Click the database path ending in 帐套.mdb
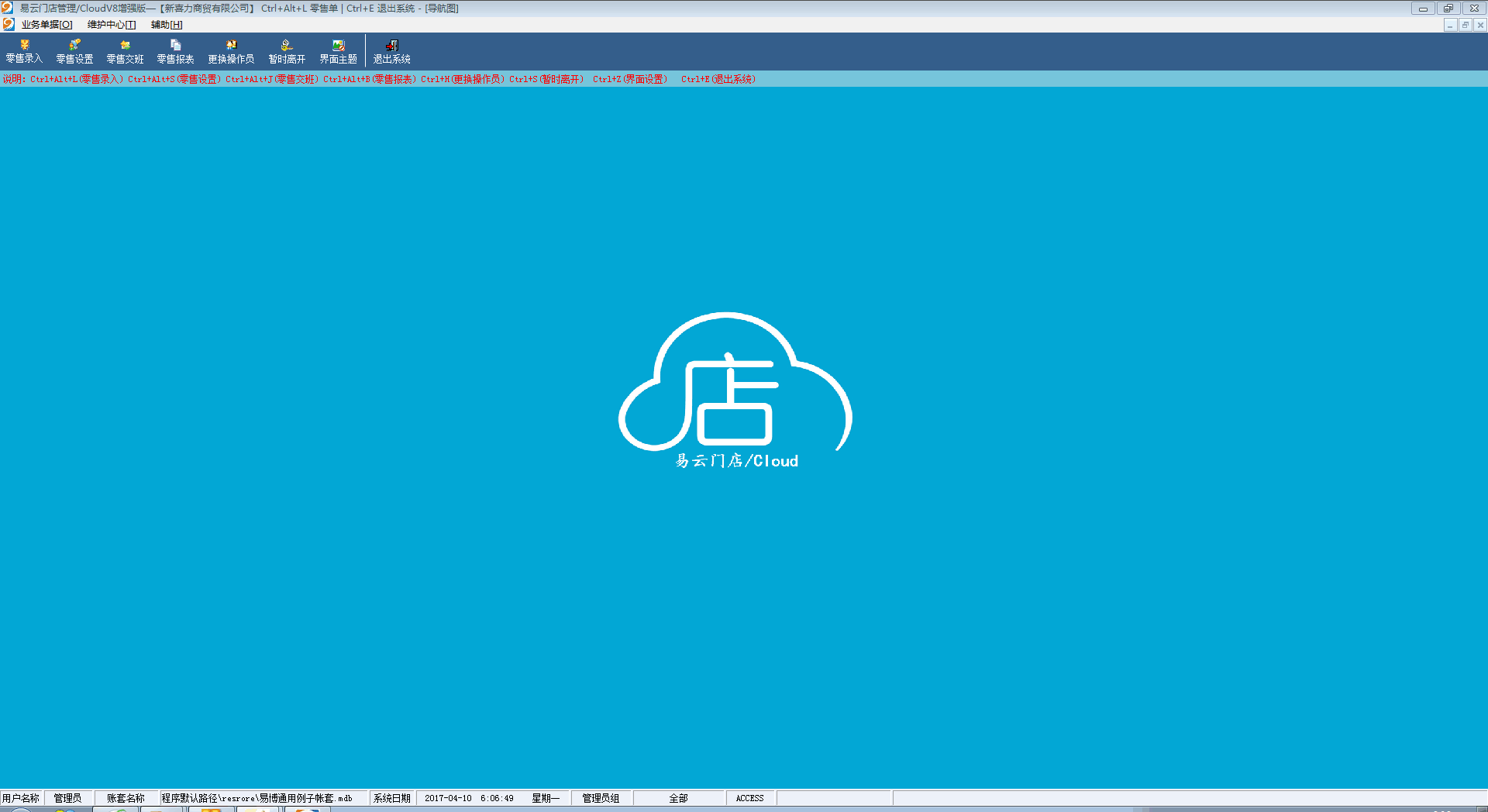This screenshot has width=1488, height=812. tap(257, 798)
